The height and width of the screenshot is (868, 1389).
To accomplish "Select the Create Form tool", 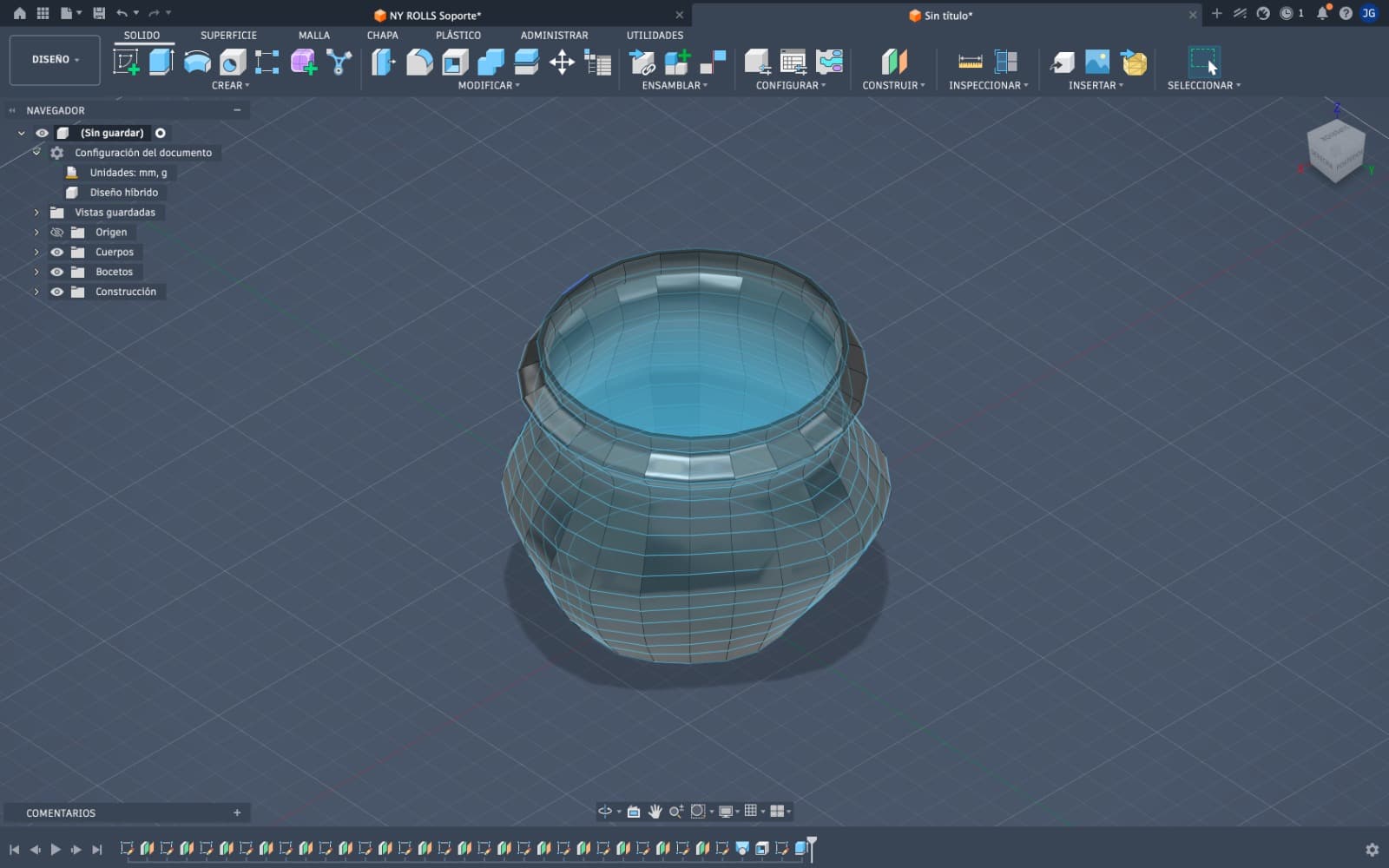I will [x=304, y=62].
